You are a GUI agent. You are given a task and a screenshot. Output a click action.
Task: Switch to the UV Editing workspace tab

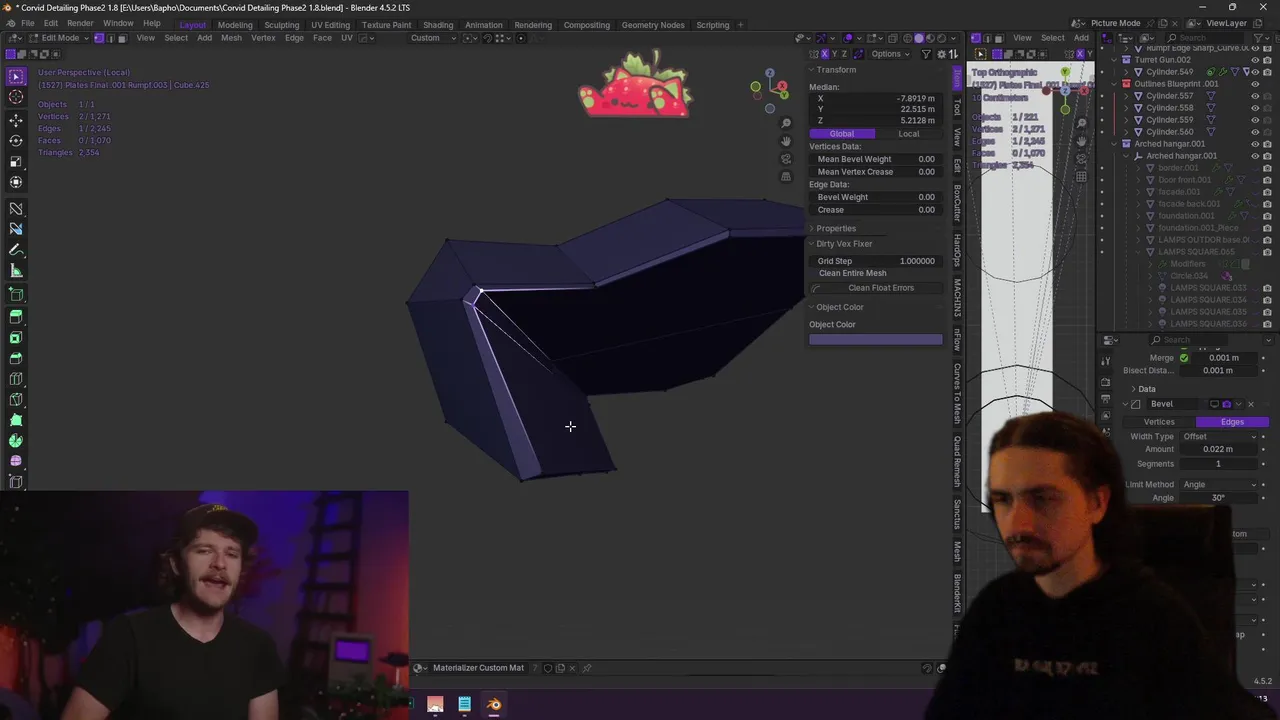pos(330,25)
